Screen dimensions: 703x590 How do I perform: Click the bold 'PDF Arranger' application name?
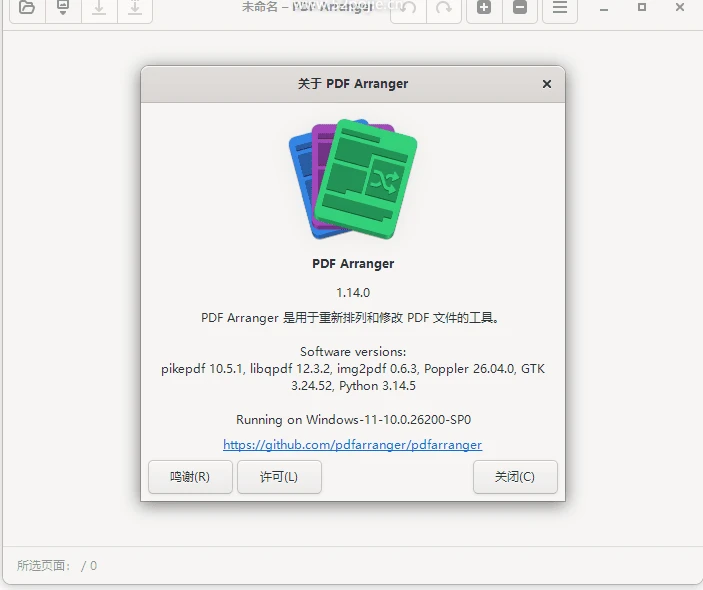[x=353, y=264]
